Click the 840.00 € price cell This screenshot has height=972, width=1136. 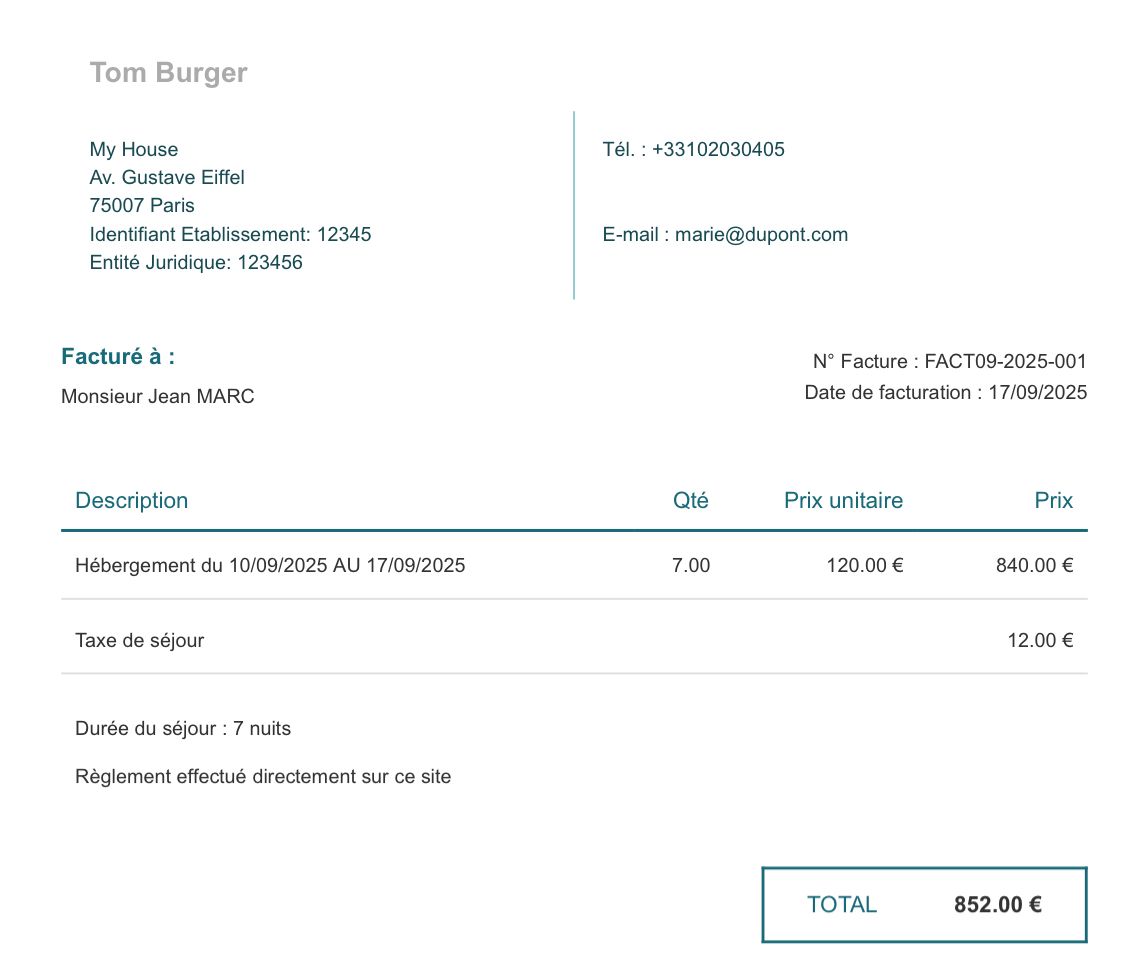1034,566
